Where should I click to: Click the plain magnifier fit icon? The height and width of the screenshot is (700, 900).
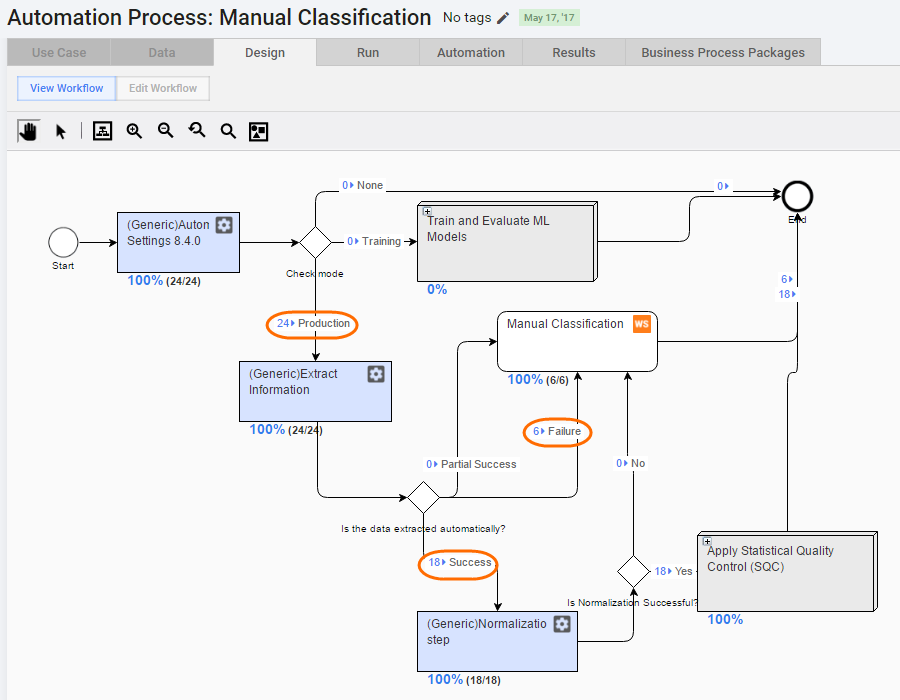(228, 131)
